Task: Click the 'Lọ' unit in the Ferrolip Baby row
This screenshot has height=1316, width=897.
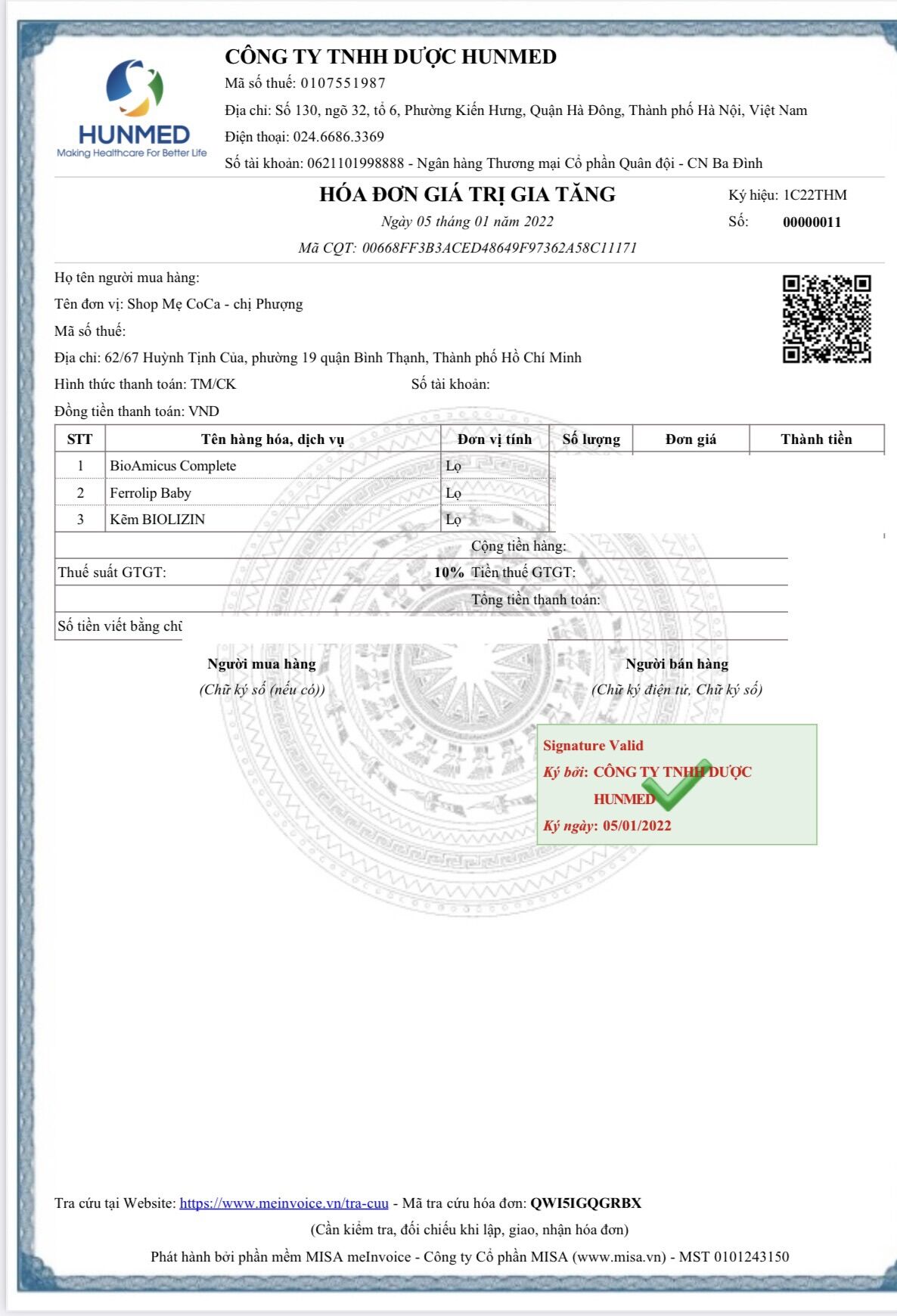Action: [454, 493]
